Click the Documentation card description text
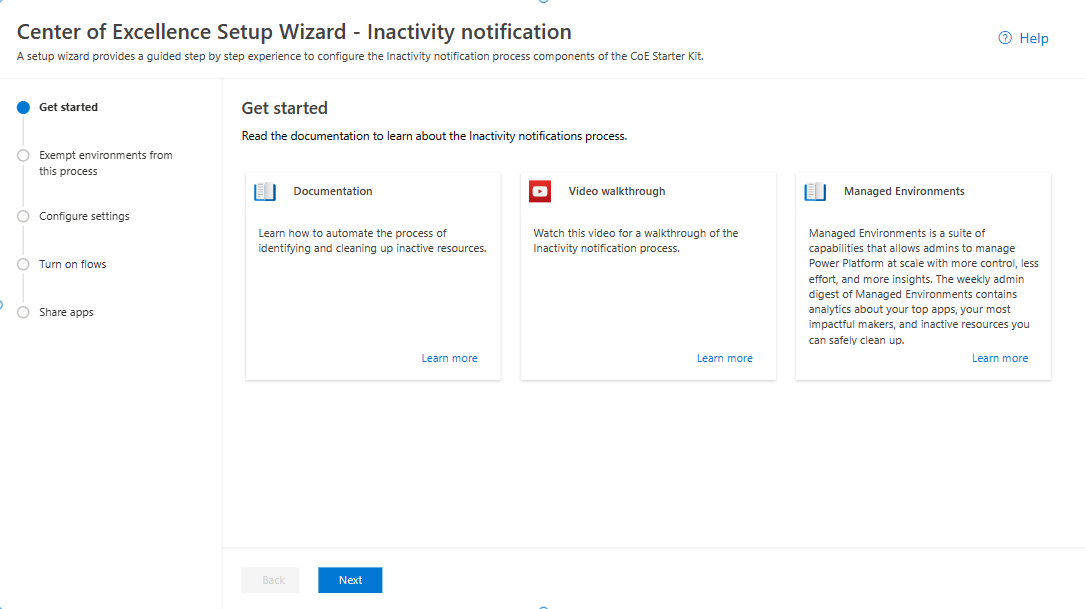 [x=372, y=241]
